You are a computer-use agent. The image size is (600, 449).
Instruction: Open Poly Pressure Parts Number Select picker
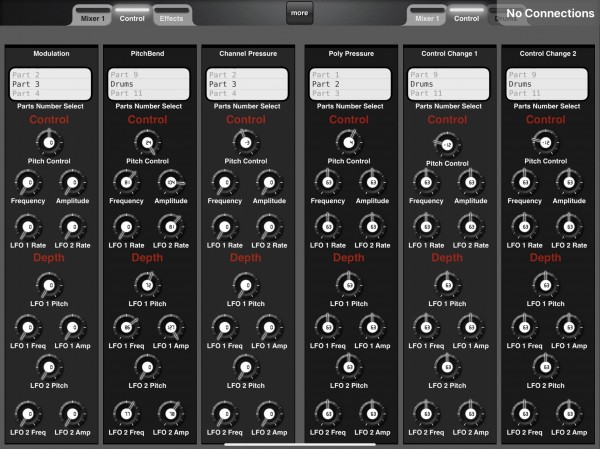(x=350, y=84)
